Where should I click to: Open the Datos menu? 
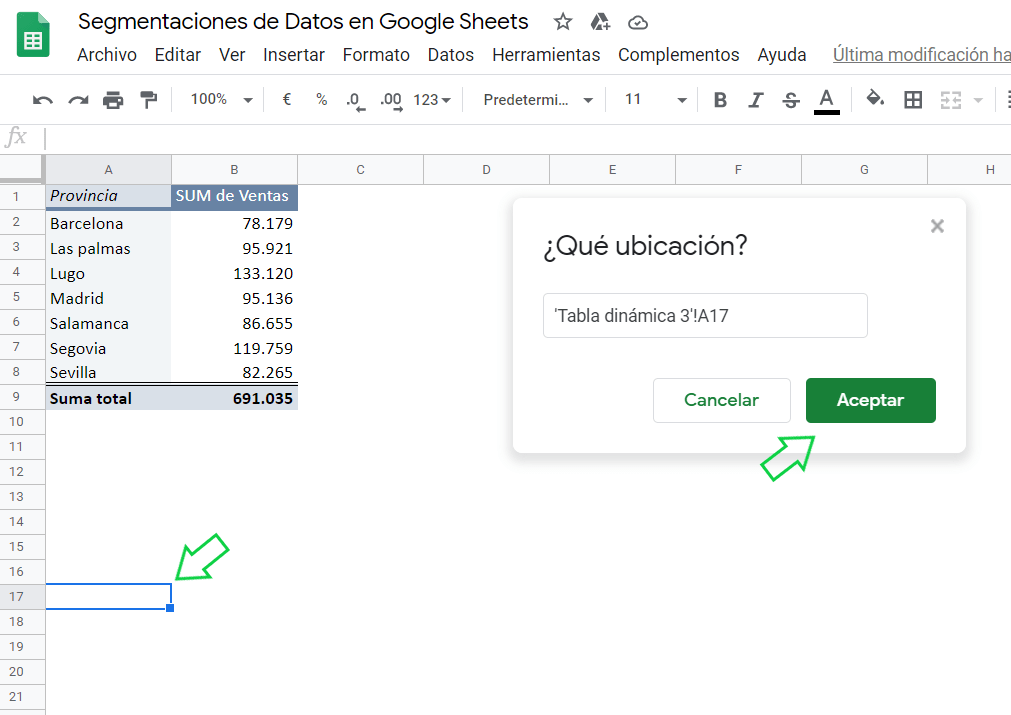point(451,55)
